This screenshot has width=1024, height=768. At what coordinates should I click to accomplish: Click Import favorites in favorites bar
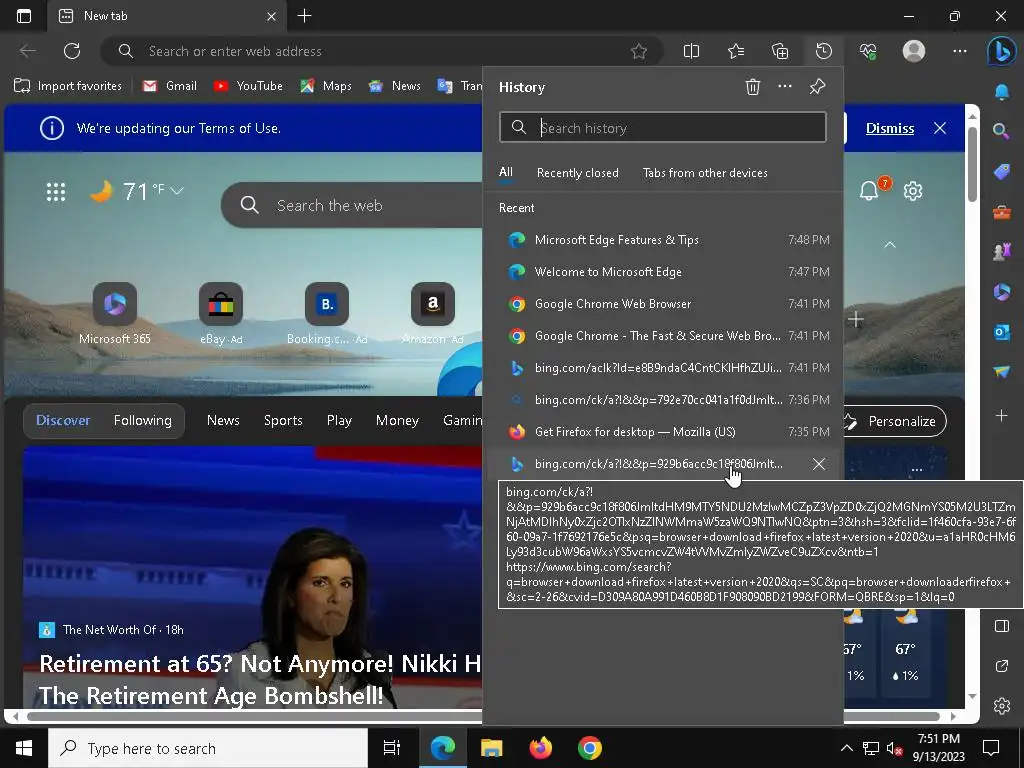68,86
